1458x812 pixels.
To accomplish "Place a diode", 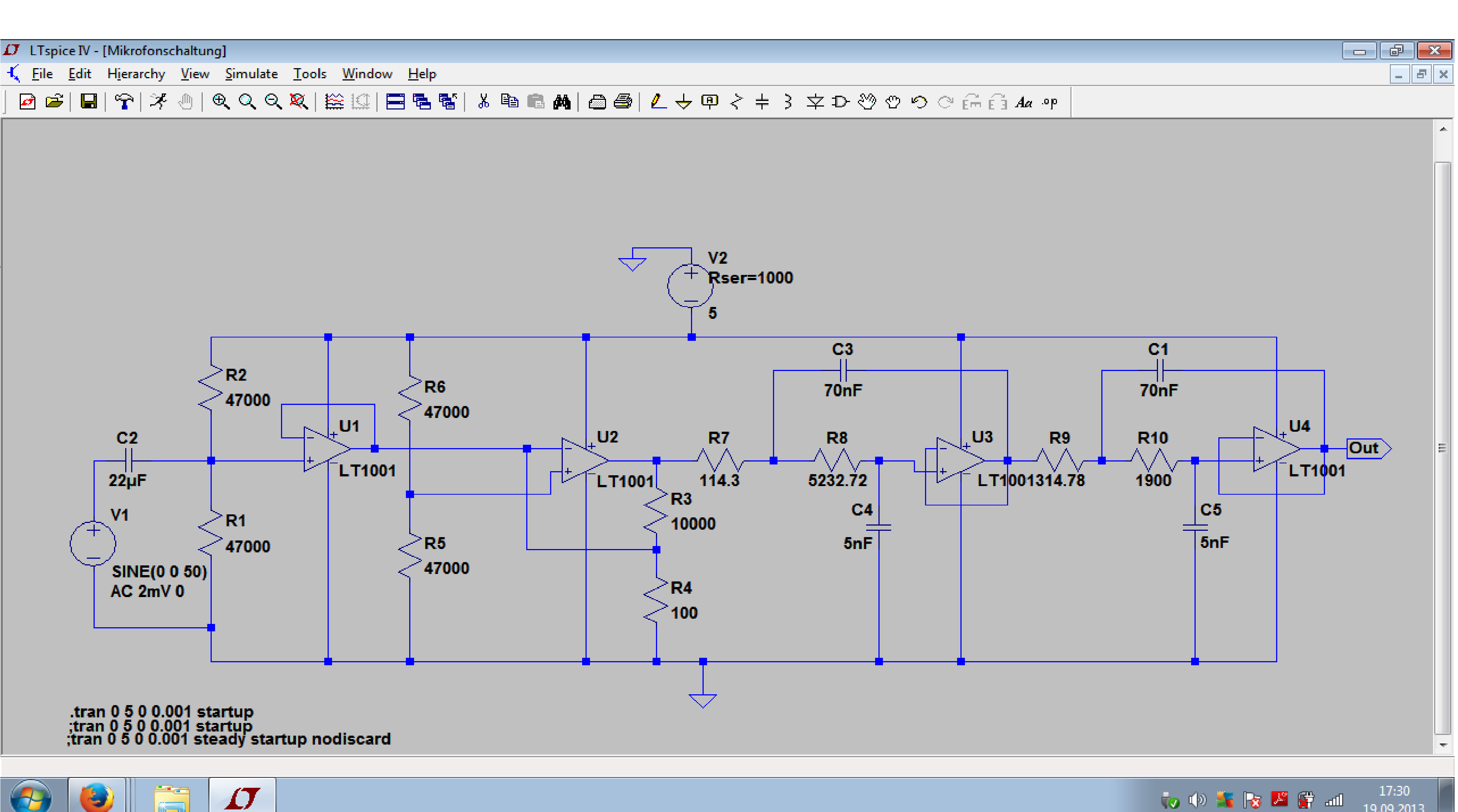I will pos(815,102).
